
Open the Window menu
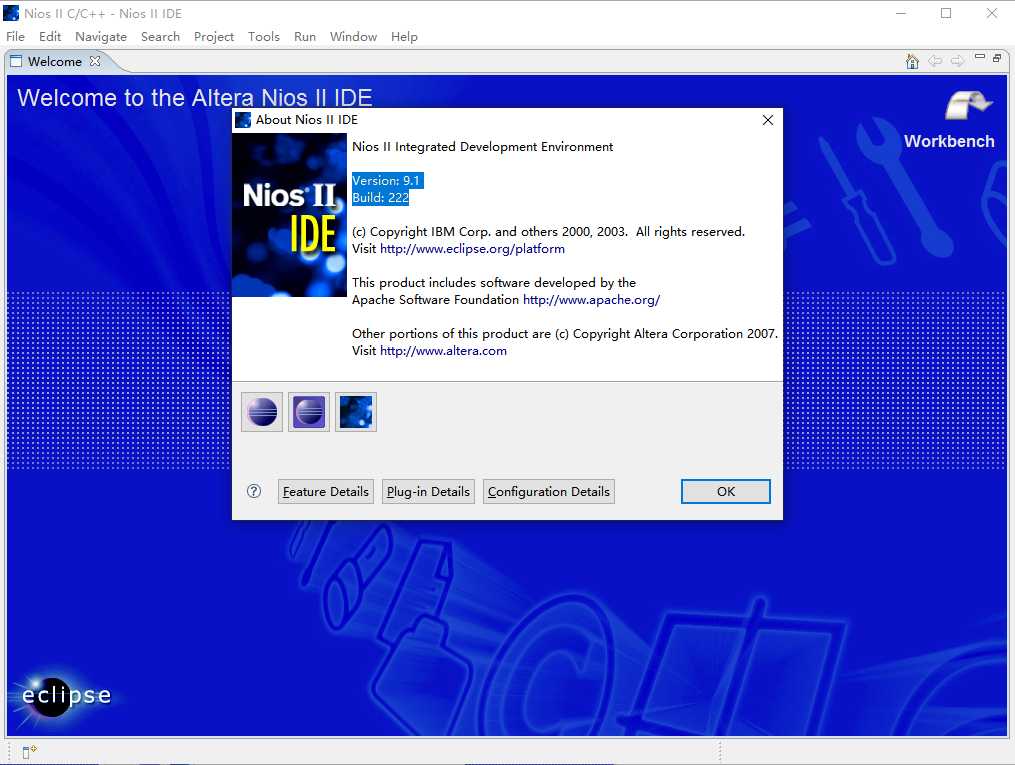coord(353,37)
